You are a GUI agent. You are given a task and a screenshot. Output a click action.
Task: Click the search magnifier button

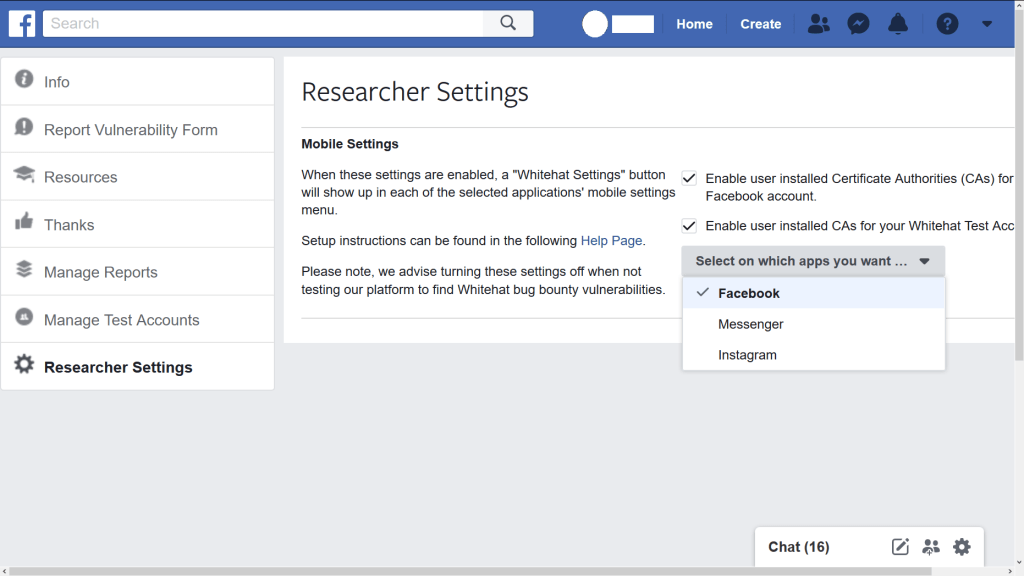(508, 24)
